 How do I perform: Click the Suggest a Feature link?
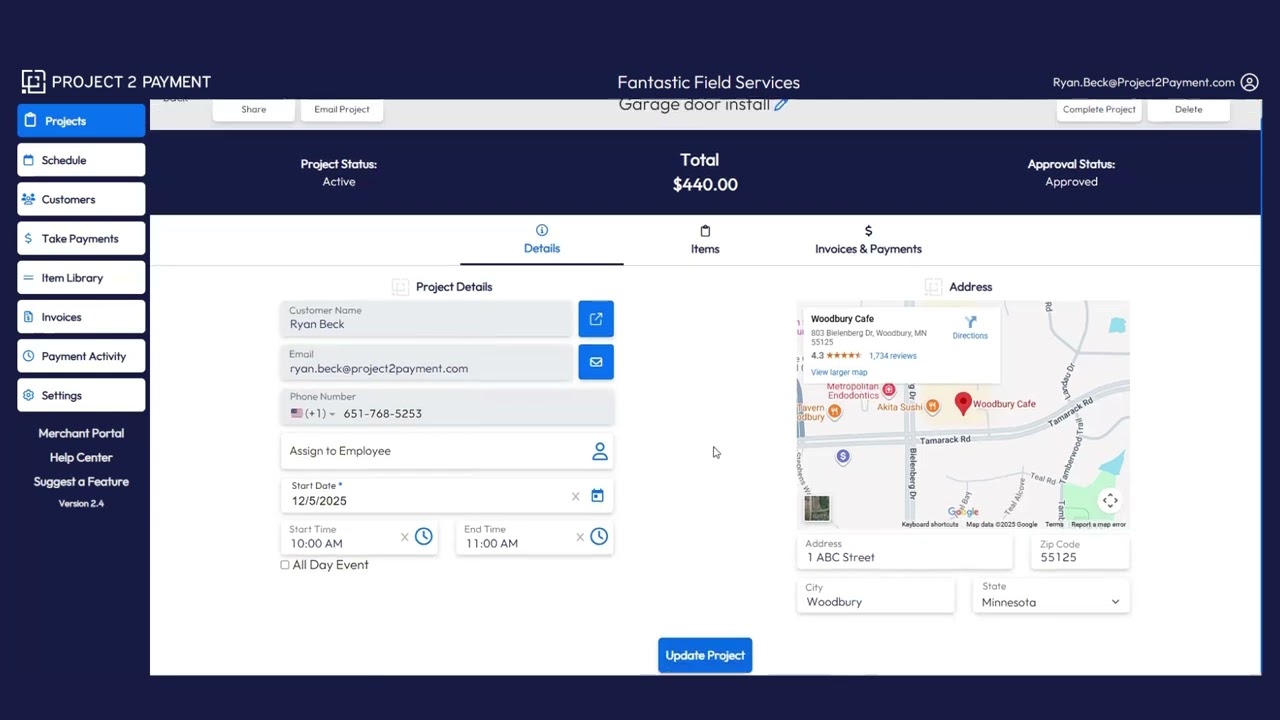(x=81, y=481)
